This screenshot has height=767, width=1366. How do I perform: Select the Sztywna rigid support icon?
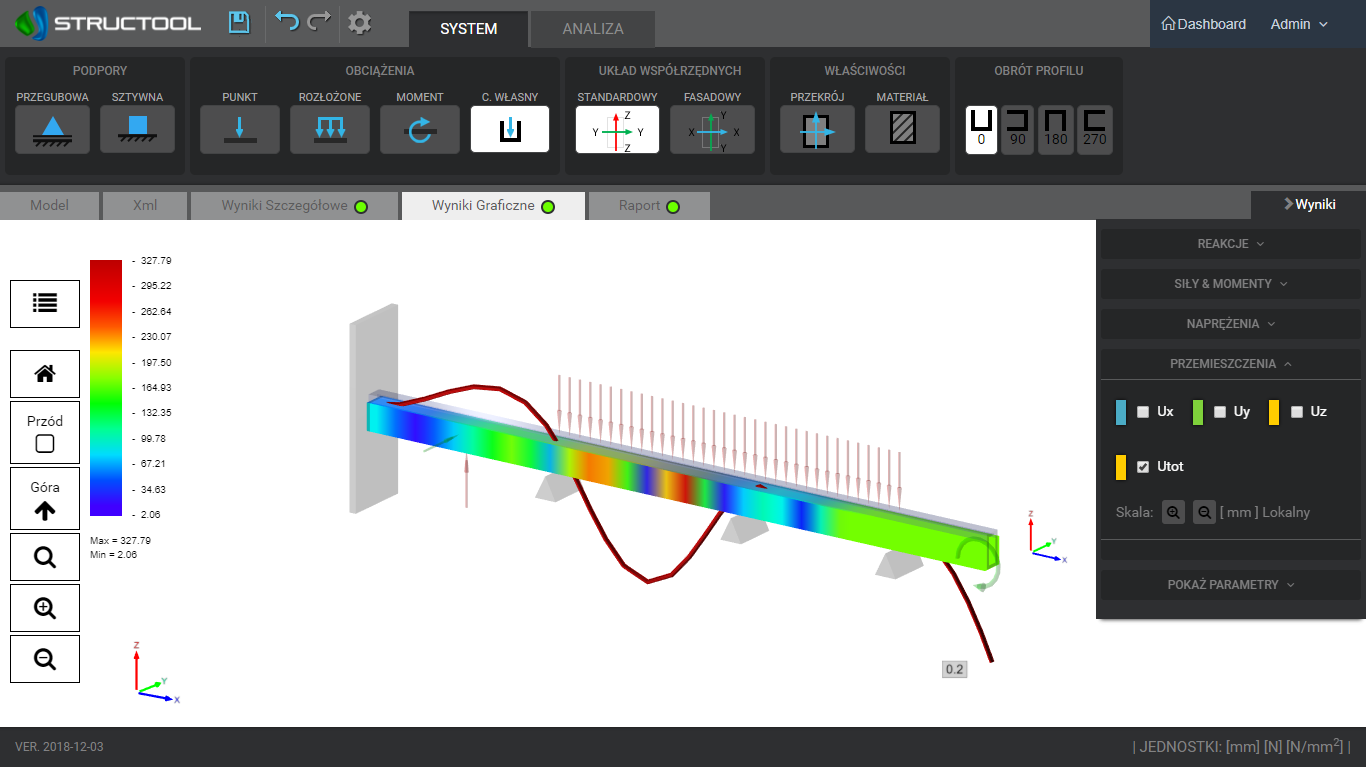[x=138, y=129]
